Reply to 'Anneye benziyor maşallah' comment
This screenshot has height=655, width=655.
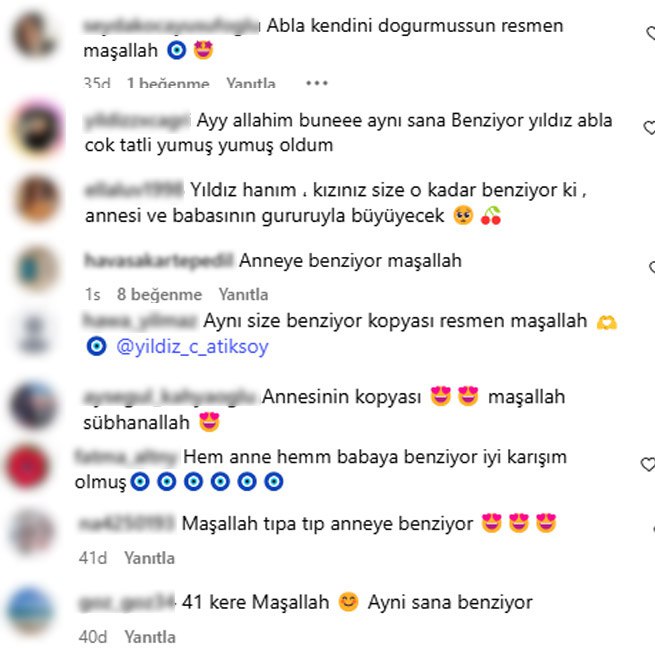pos(243,294)
